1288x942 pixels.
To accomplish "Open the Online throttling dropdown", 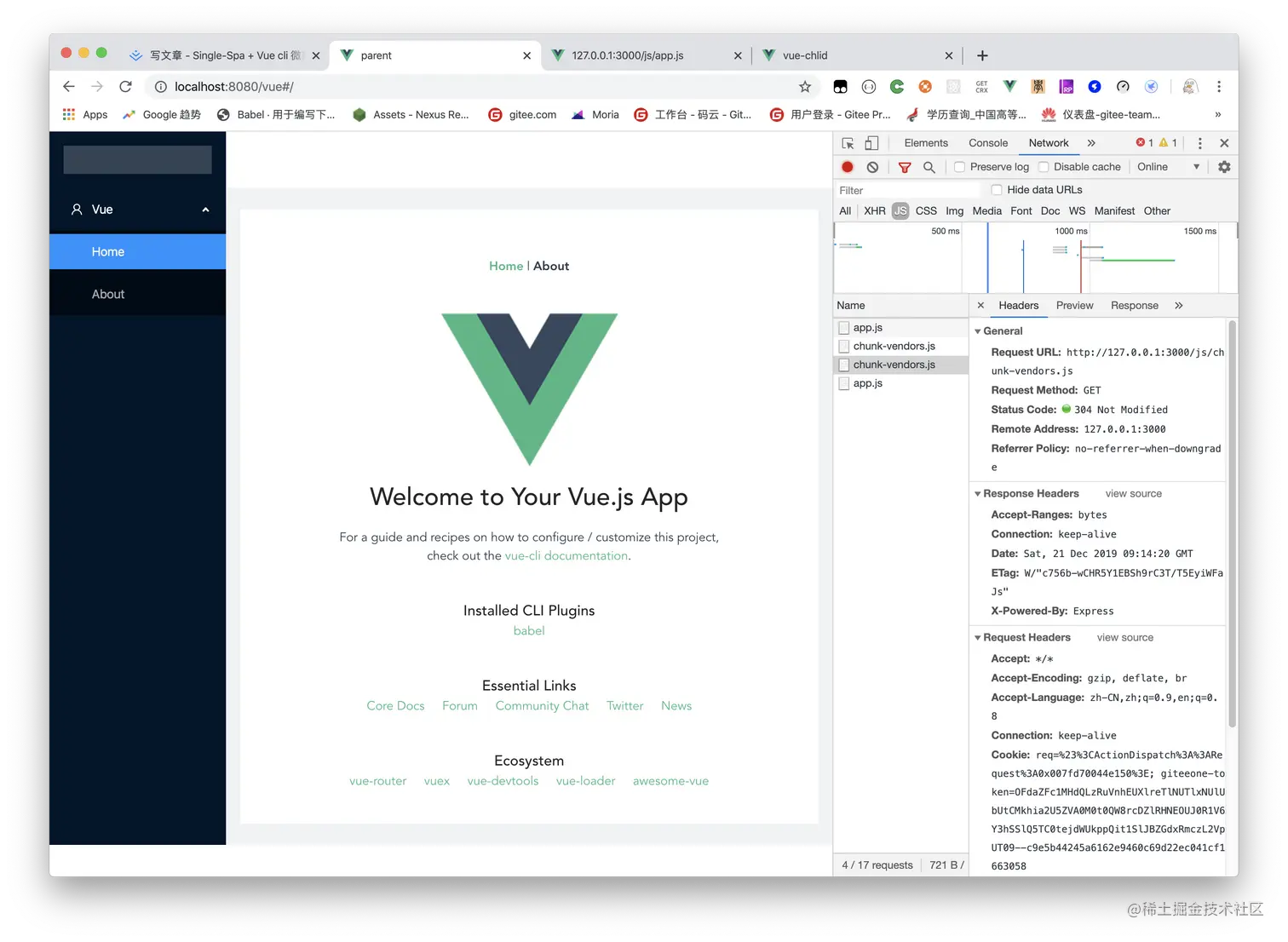I will tap(1168, 167).
